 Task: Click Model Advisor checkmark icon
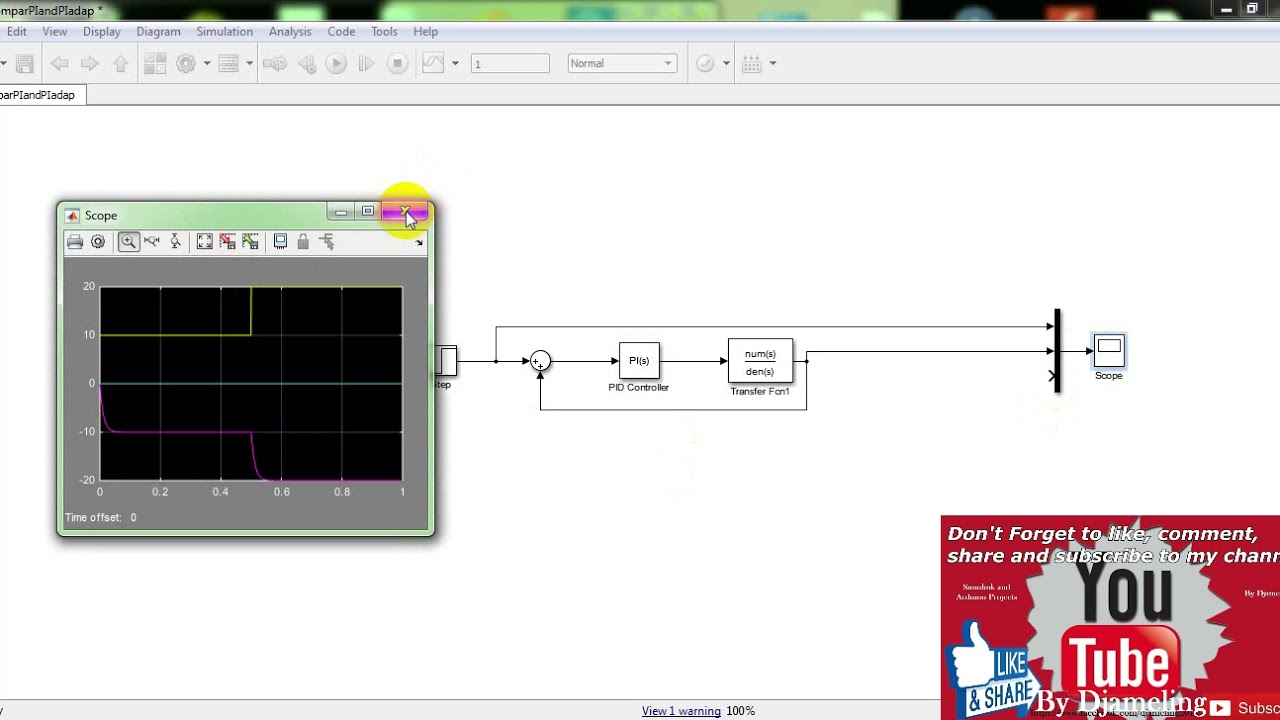pos(705,63)
